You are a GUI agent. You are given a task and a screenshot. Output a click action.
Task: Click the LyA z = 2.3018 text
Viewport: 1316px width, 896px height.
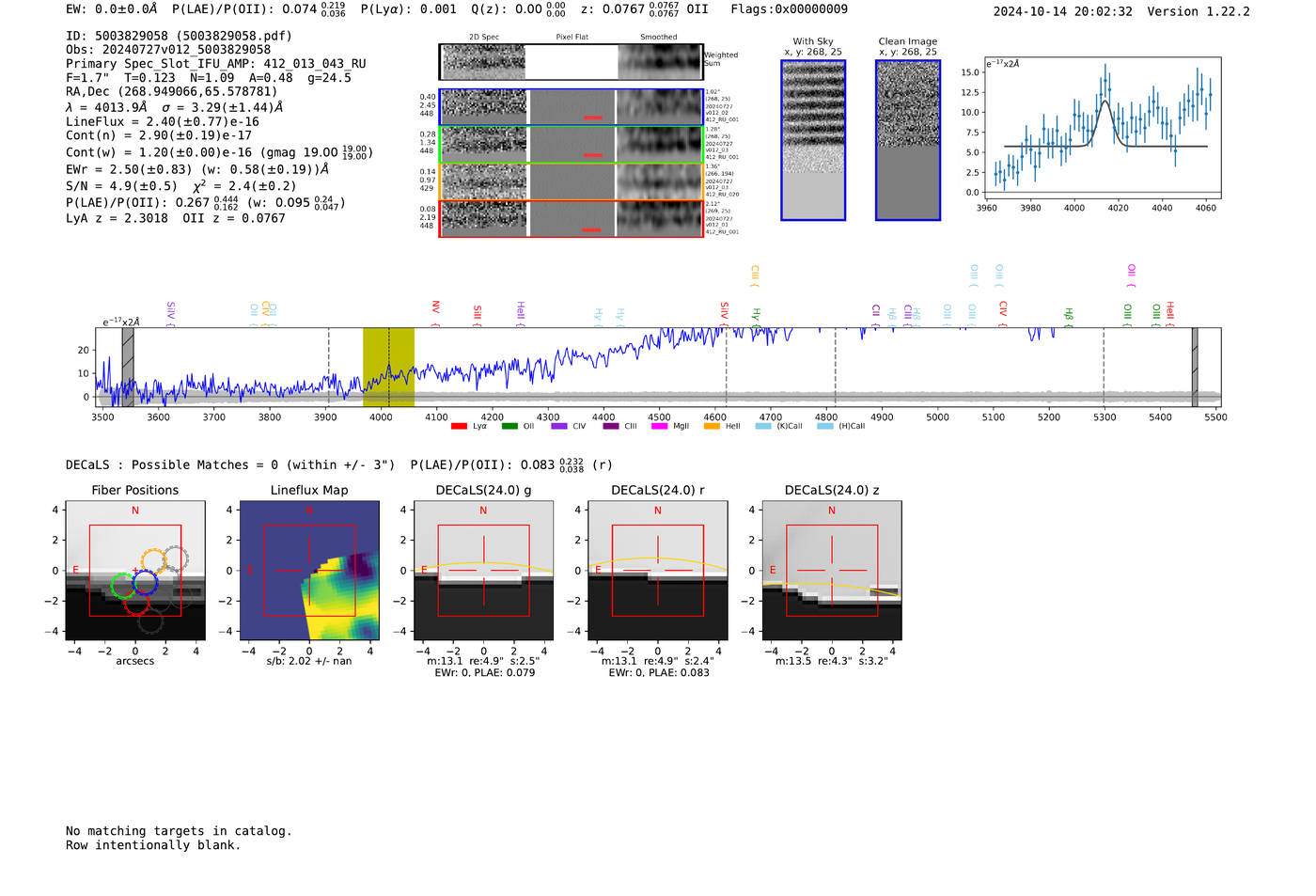coord(117,218)
